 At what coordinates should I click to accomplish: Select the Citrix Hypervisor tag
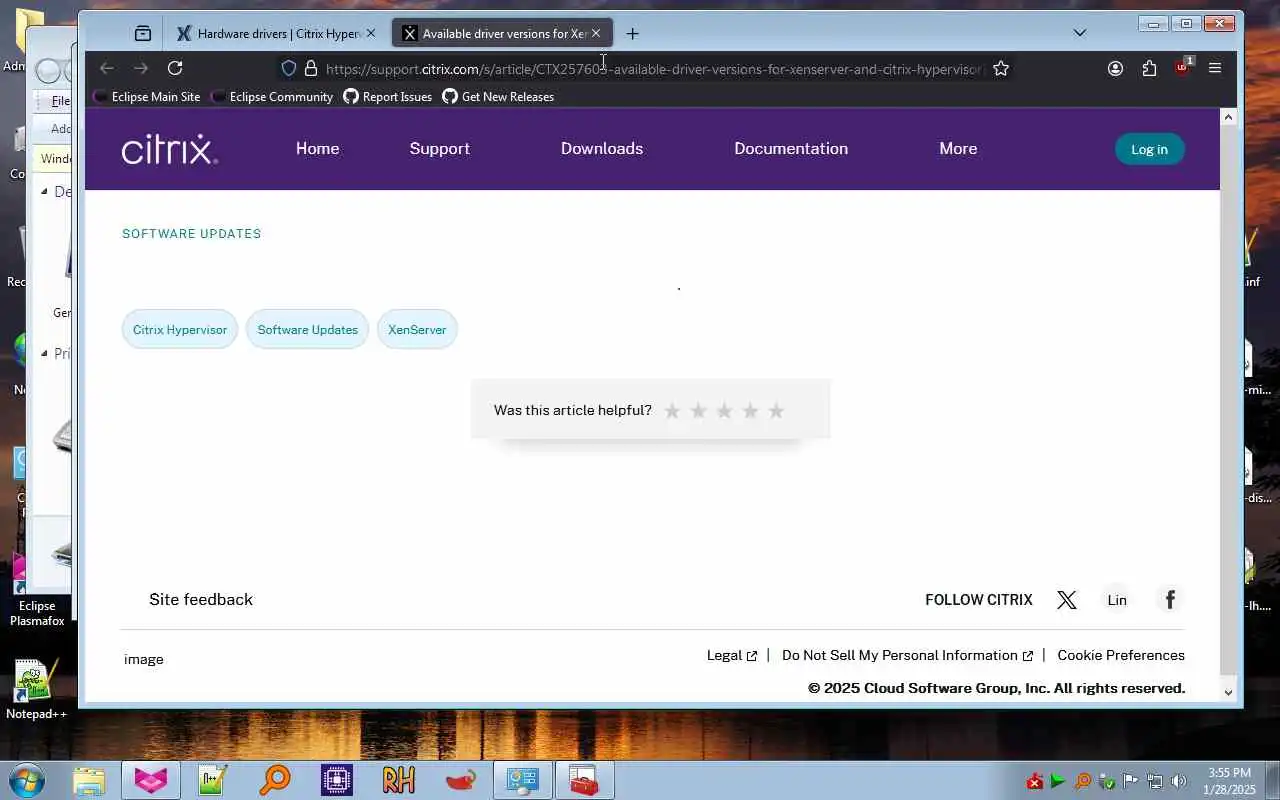point(180,329)
